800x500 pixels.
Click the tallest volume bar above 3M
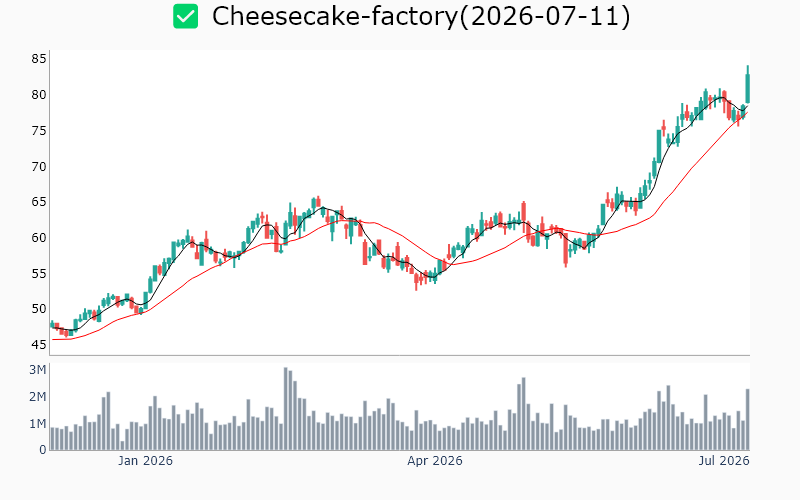tap(286, 409)
